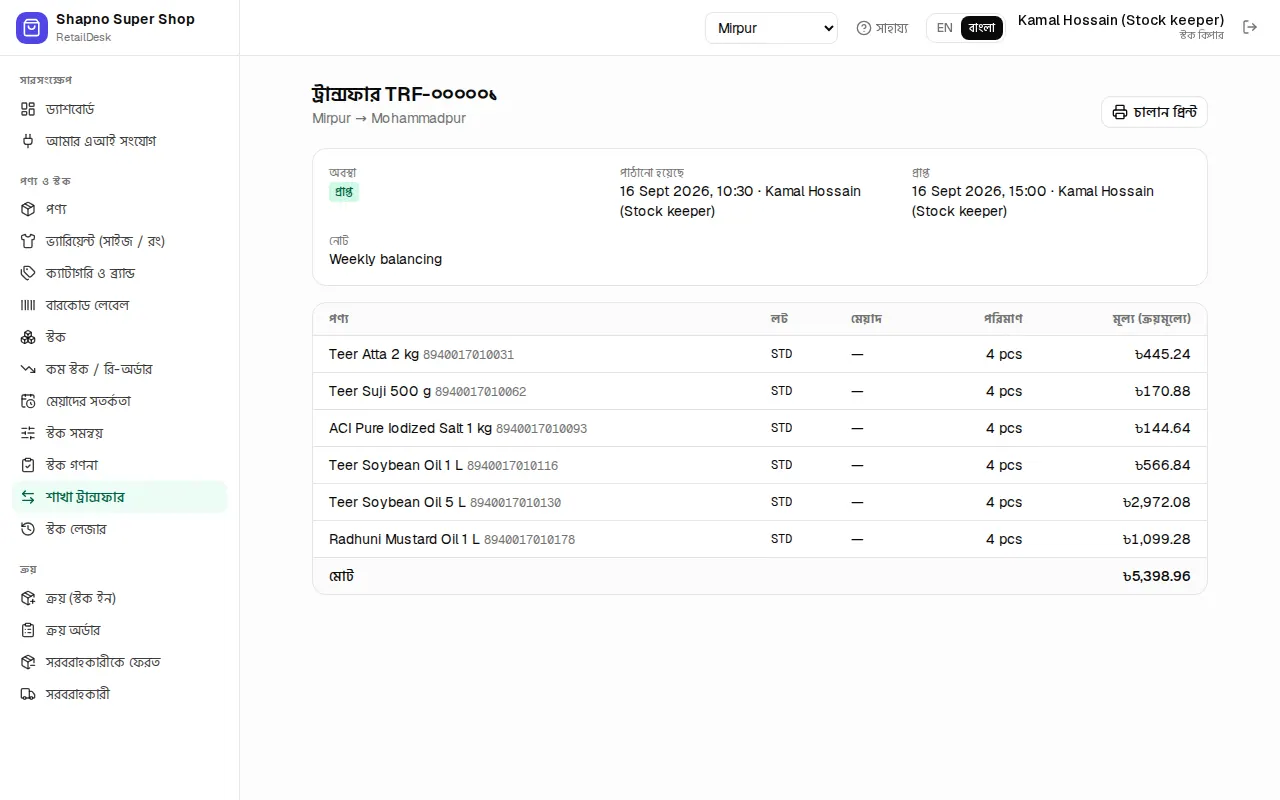Screen dimensions: 1280x800
Task: Click the সাহায্য help link
Action: coord(882,28)
